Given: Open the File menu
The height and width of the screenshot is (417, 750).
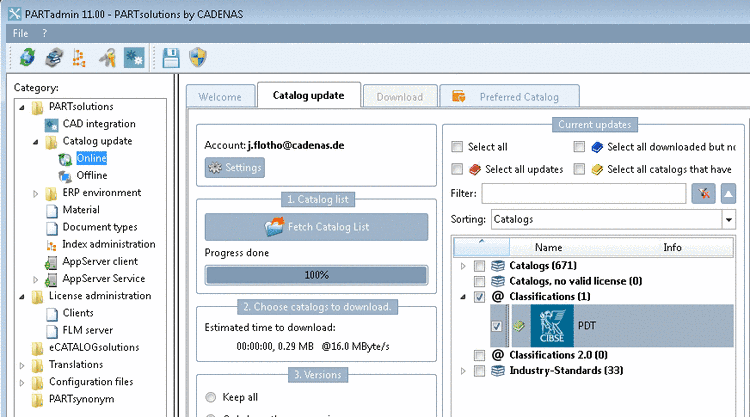Looking at the screenshot, I should [20, 33].
